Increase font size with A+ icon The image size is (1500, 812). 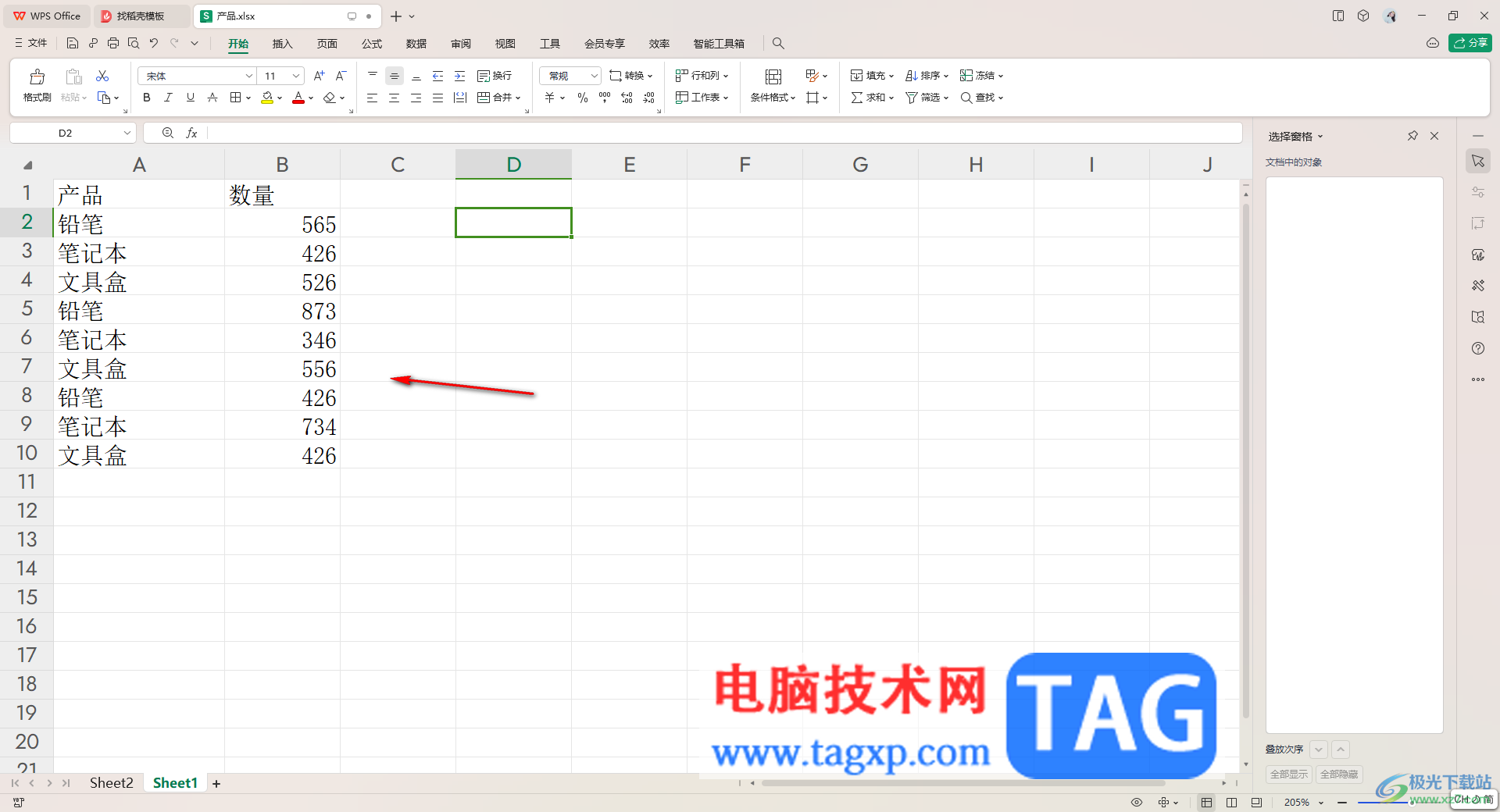pyautogui.click(x=319, y=76)
